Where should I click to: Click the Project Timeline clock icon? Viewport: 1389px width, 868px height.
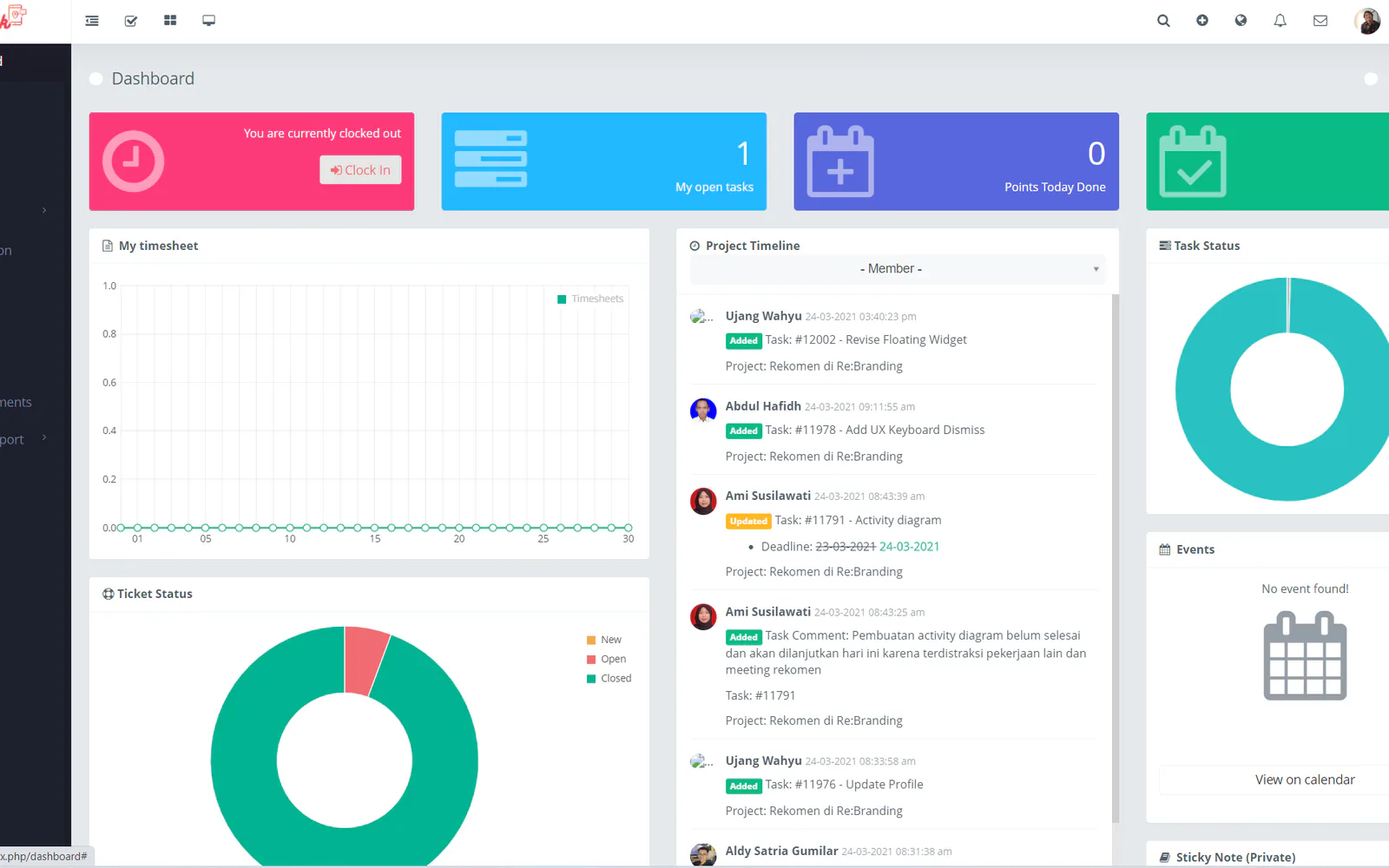(x=694, y=246)
